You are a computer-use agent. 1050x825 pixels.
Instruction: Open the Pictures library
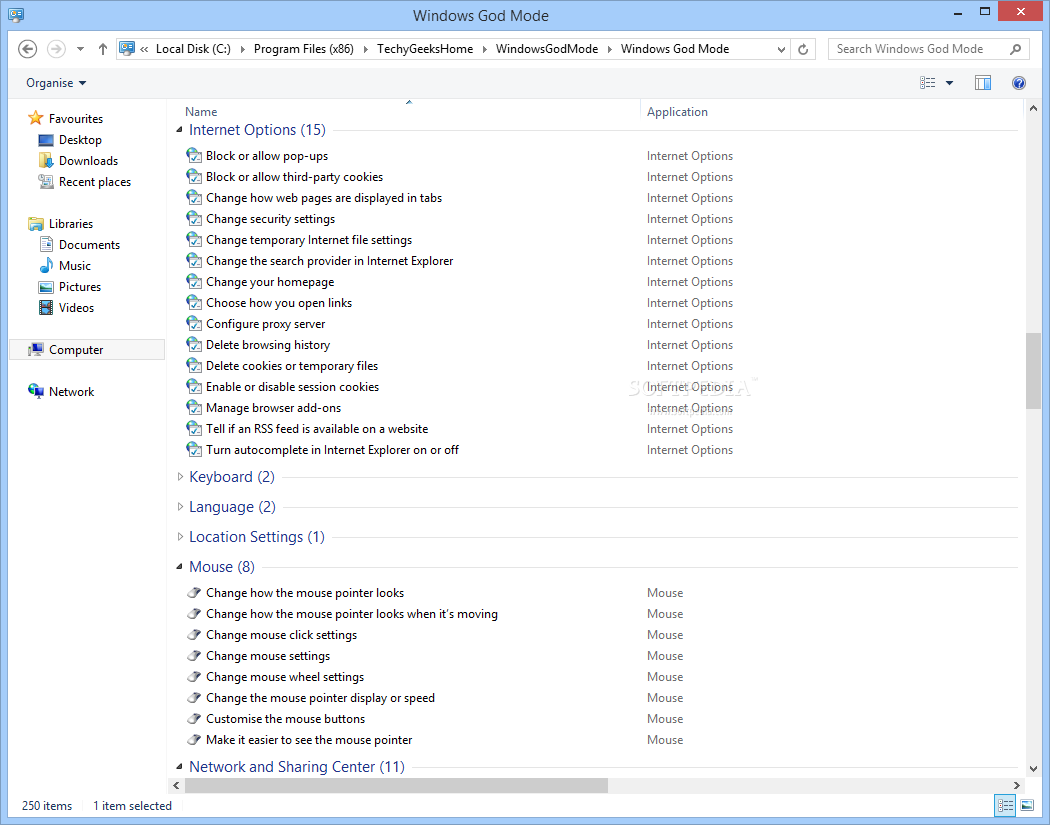80,287
